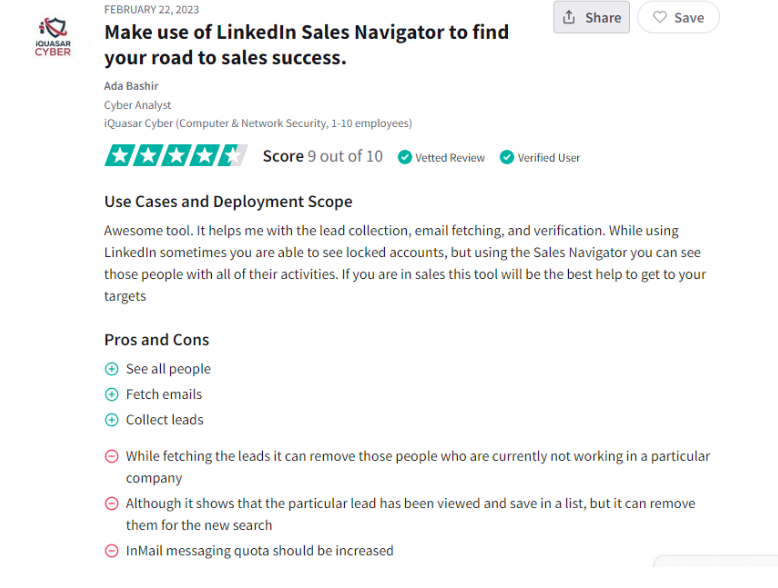Click the minus icon beside 'Although it shows'
Viewport: 778px width, 588px height.
(112, 504)
